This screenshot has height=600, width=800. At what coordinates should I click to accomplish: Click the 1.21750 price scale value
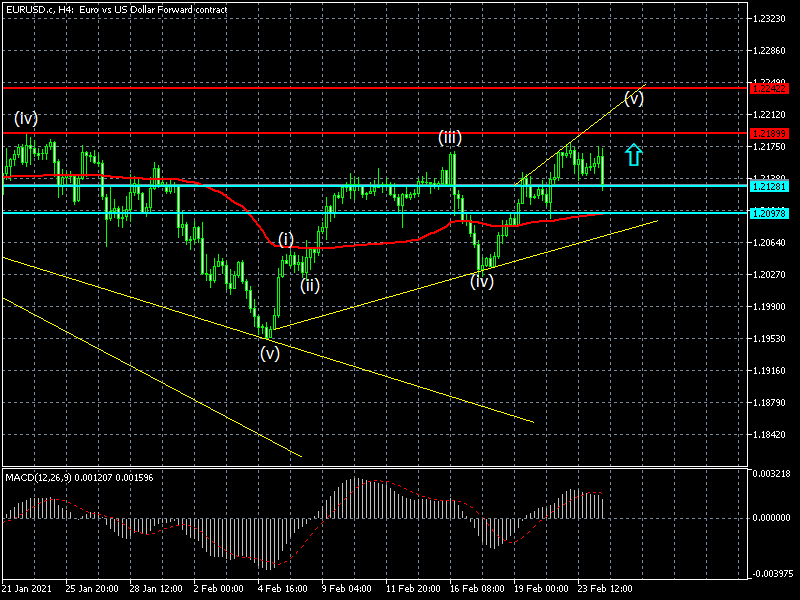[x=769, y=146]
